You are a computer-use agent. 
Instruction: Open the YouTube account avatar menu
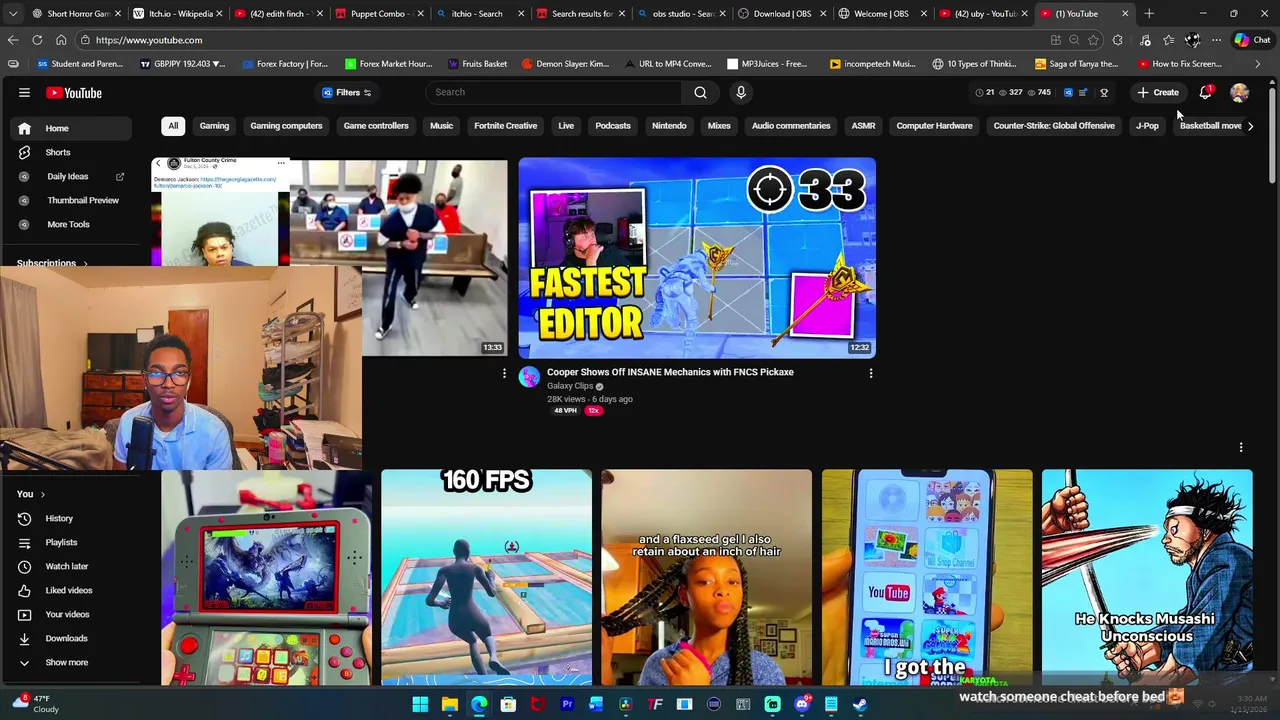click(1240, 92)
